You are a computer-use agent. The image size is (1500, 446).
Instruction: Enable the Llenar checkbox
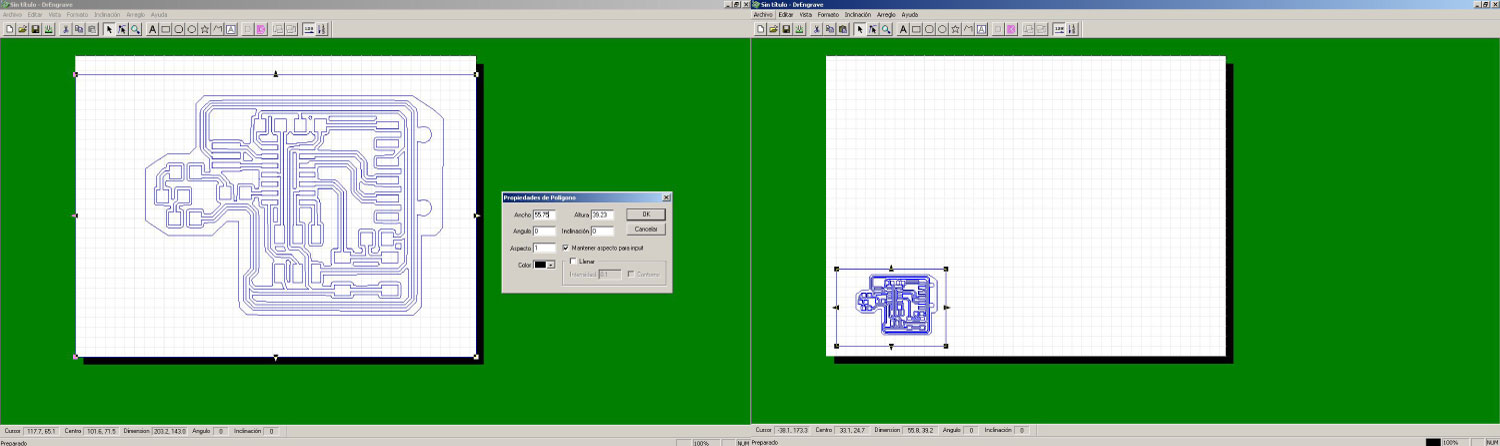tap(573, 261)
